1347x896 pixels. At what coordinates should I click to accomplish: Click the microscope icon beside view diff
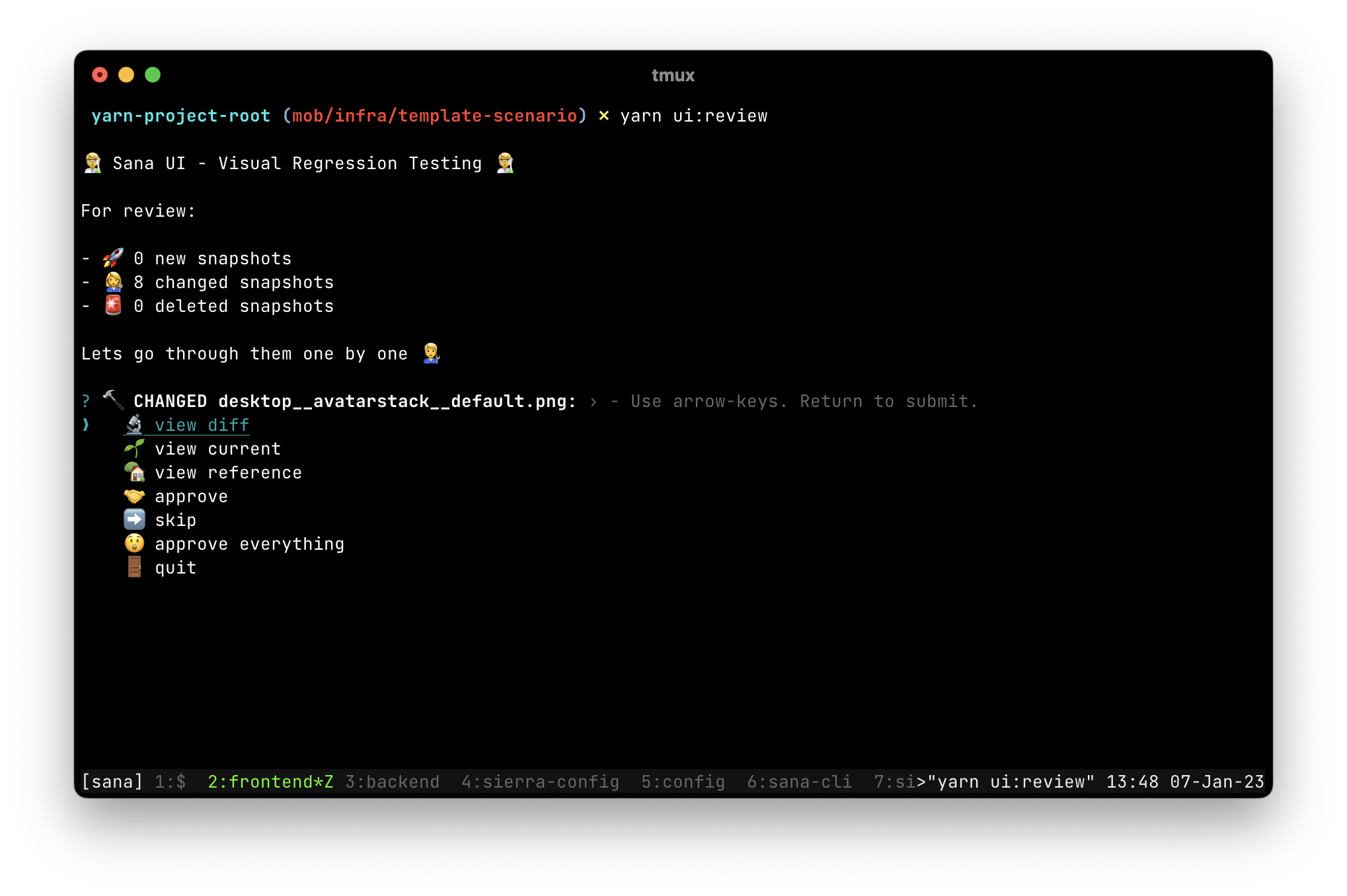134,425
